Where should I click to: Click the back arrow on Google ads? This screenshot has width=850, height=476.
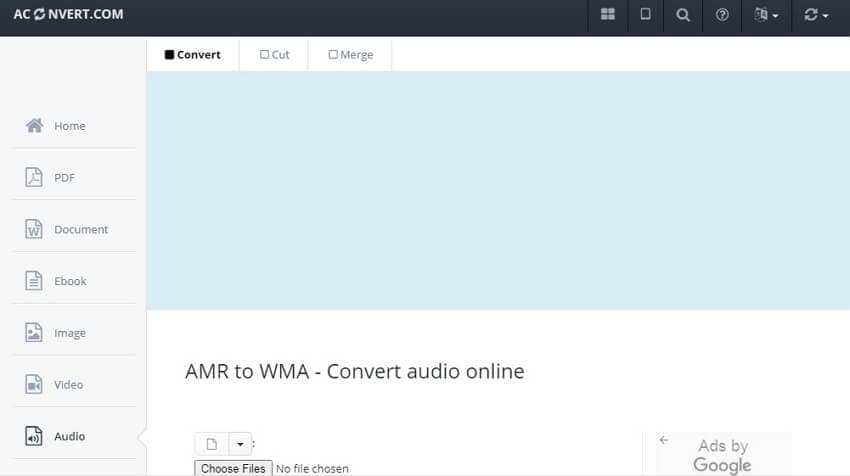[664, 440]
